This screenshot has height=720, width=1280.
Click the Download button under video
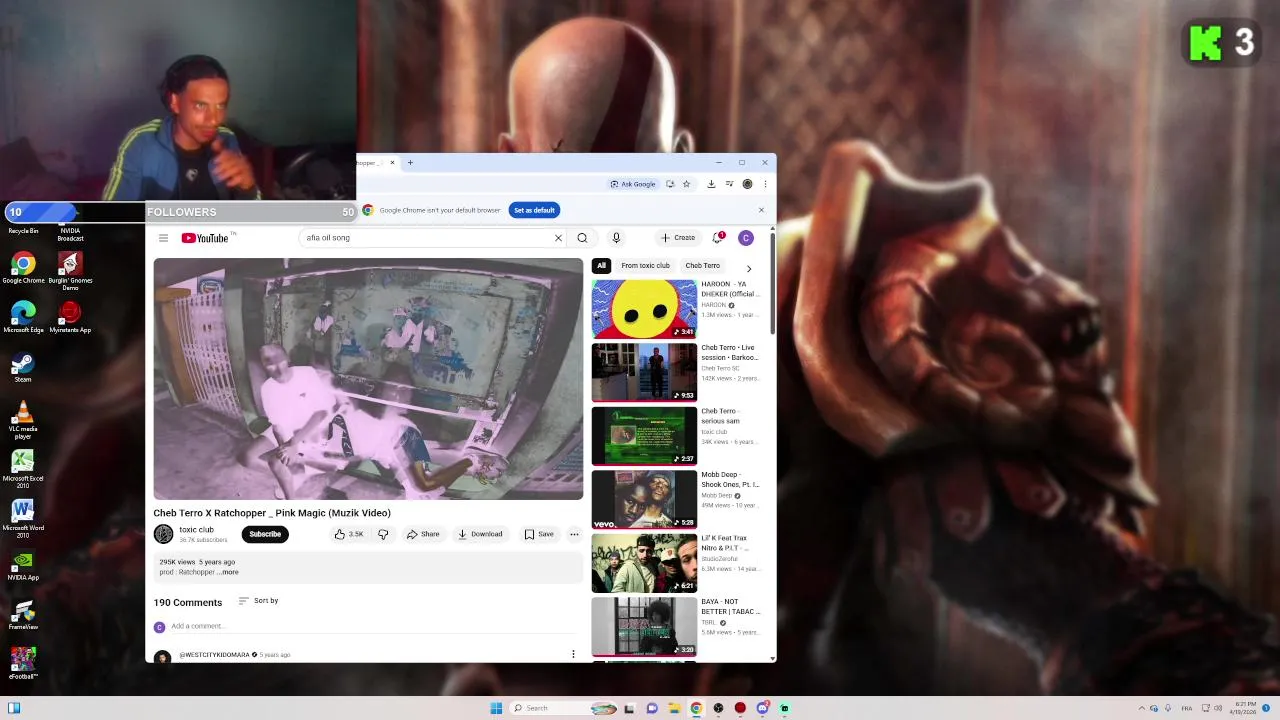click(x=480, y=534)
